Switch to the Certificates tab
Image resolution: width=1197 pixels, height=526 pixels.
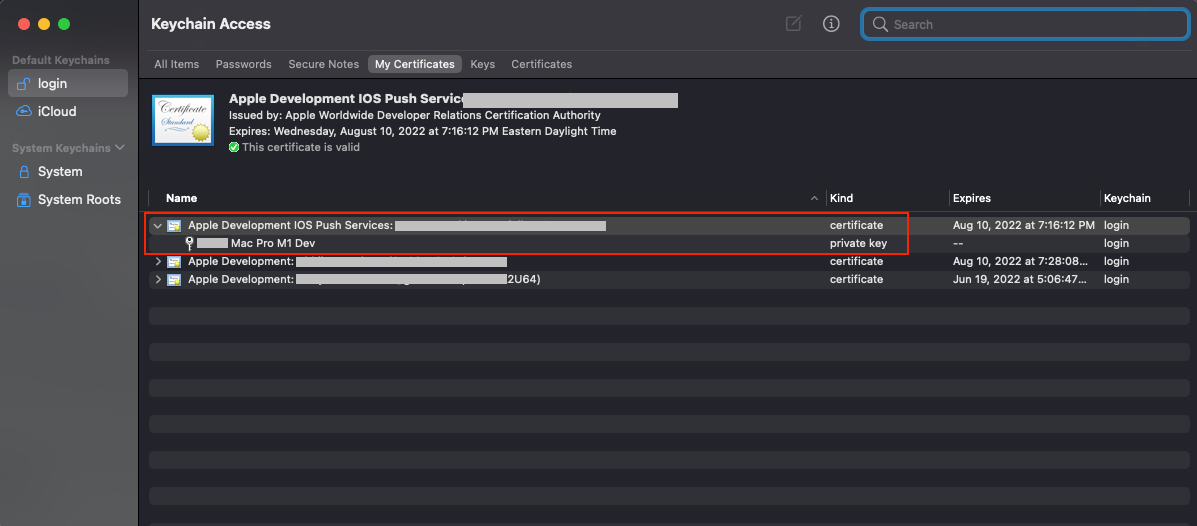click(541, 64)
